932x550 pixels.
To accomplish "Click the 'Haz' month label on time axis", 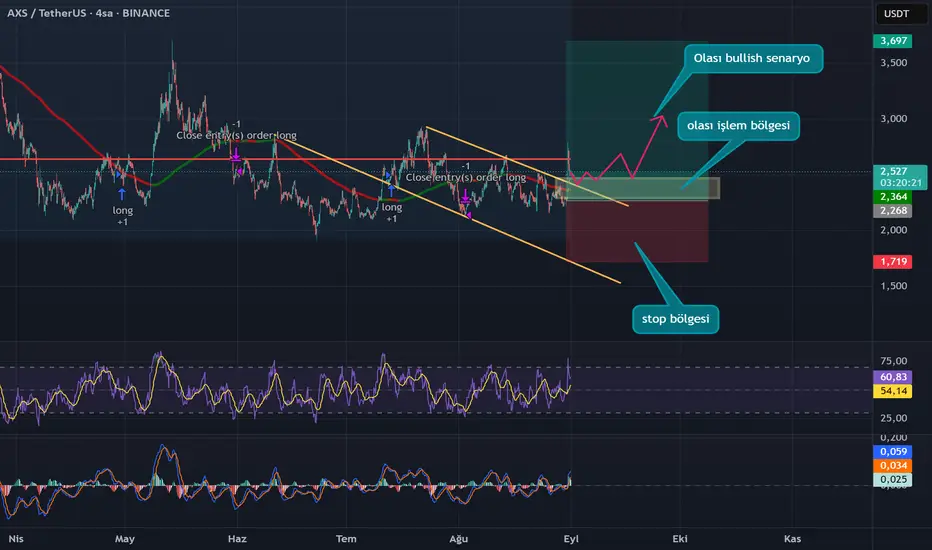I will click(237, 539).
